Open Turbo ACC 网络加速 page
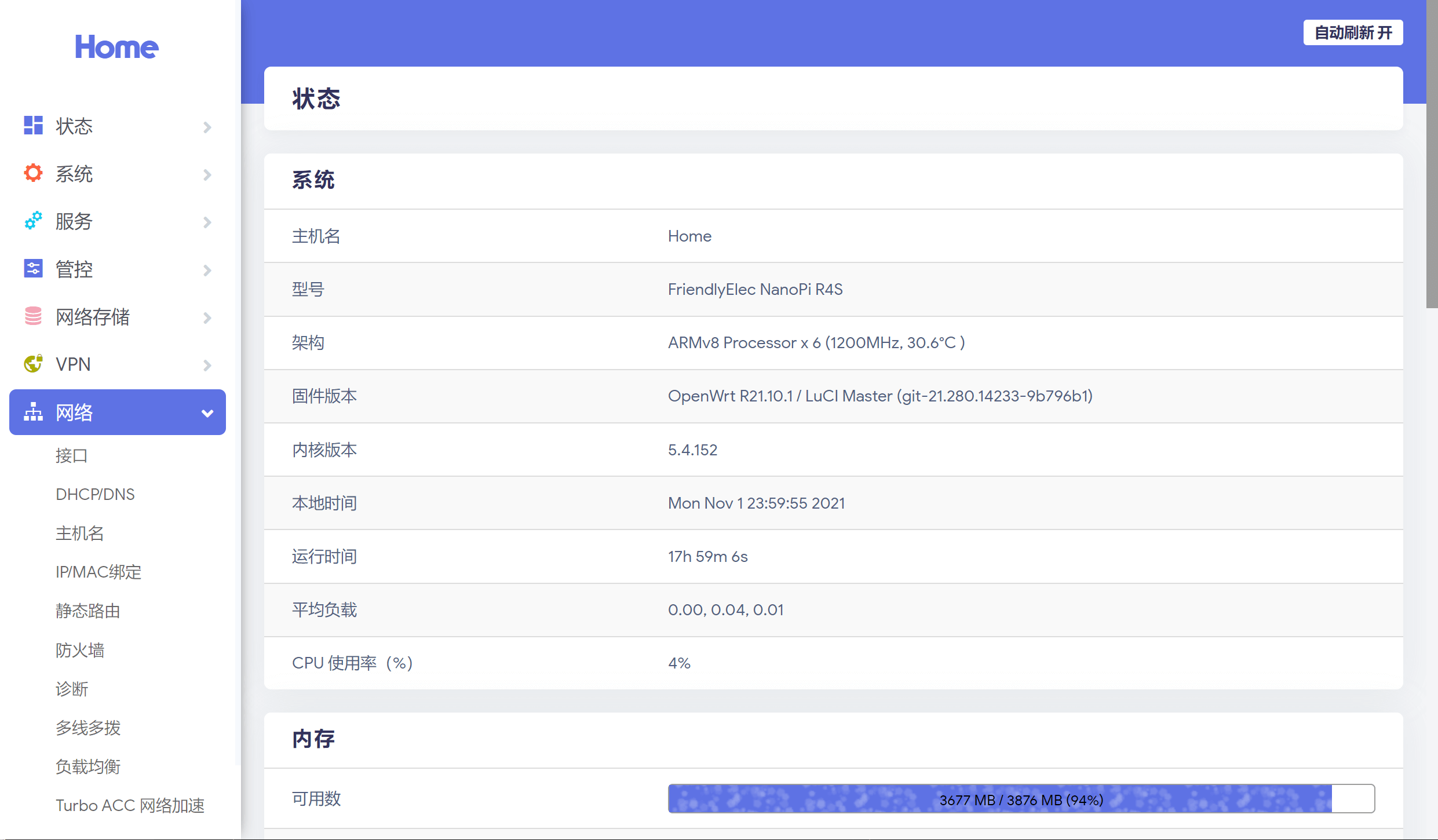This screenshot has width=1438, height=840. (130, 805)
